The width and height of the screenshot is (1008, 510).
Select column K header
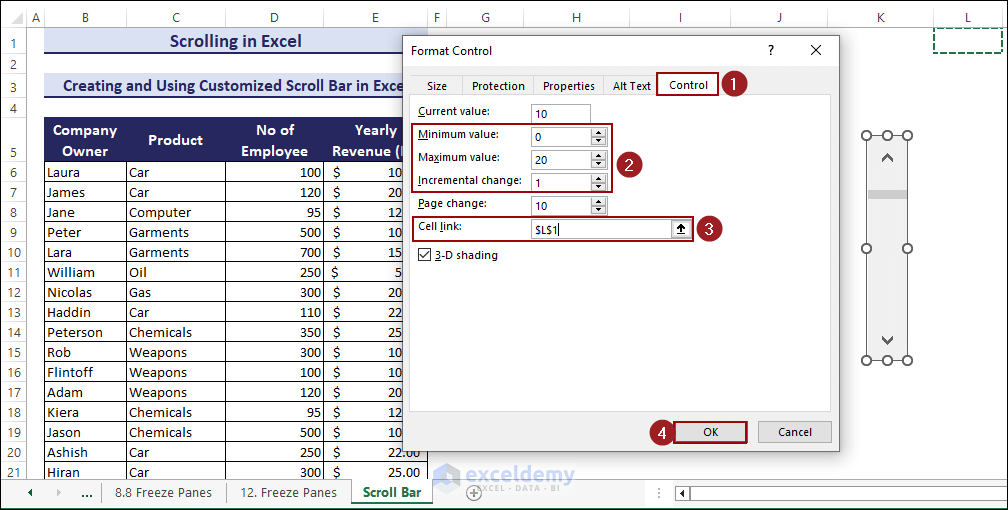point(881,18)
